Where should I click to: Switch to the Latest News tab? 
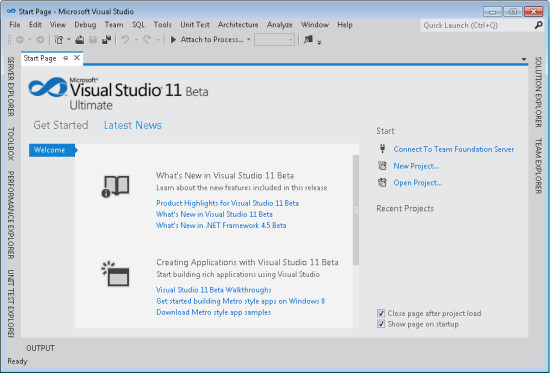coord(133,125)
